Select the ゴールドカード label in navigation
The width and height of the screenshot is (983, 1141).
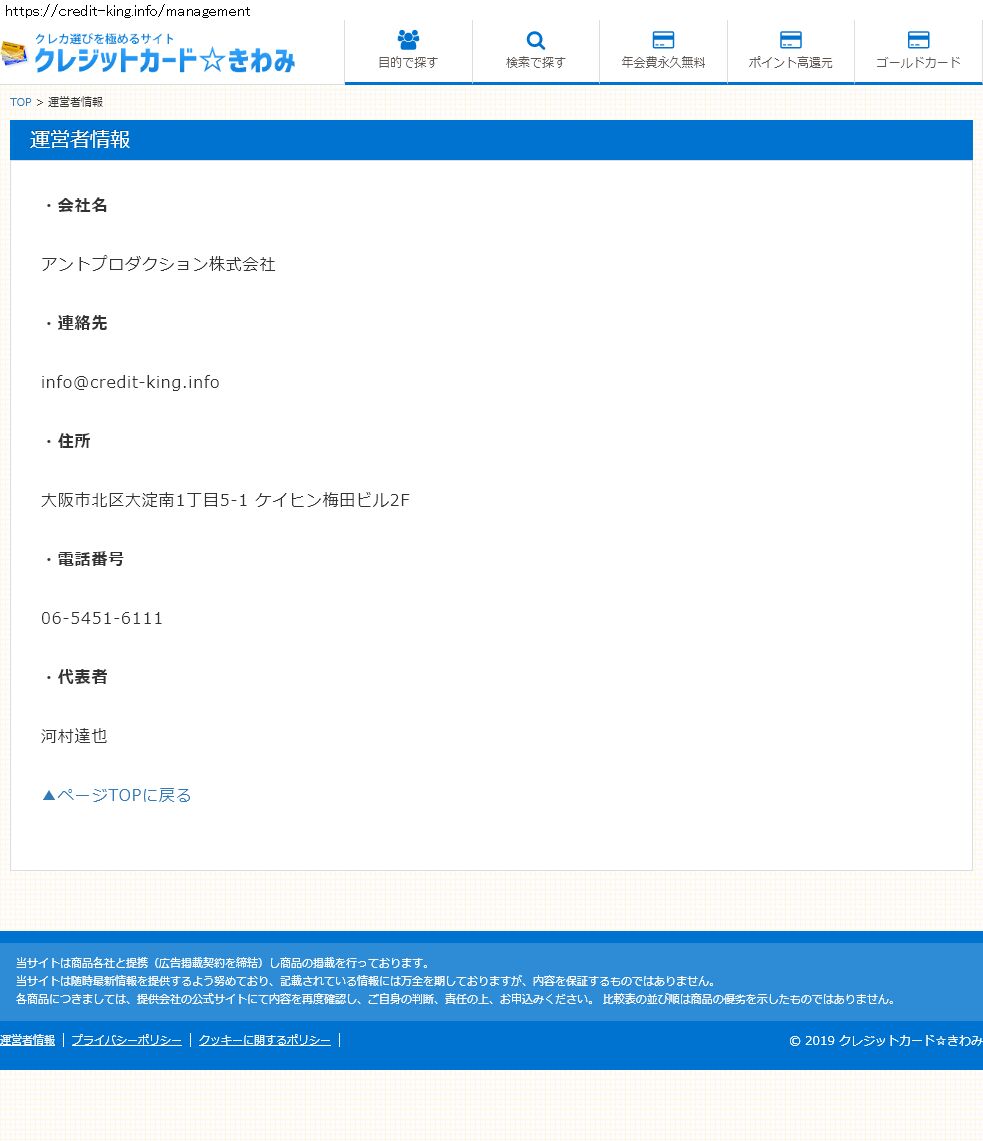918,62
